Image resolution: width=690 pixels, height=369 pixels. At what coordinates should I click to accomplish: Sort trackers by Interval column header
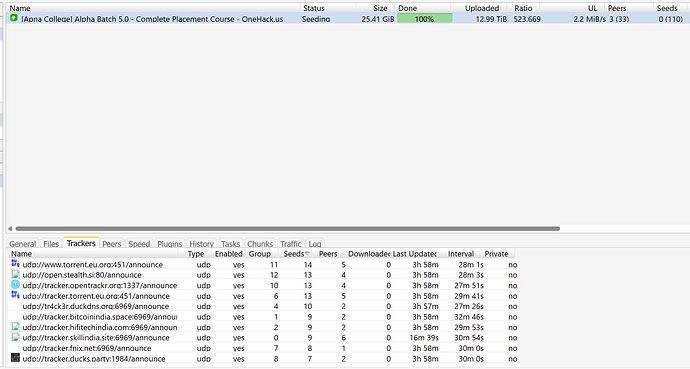(x=461, y=254)
